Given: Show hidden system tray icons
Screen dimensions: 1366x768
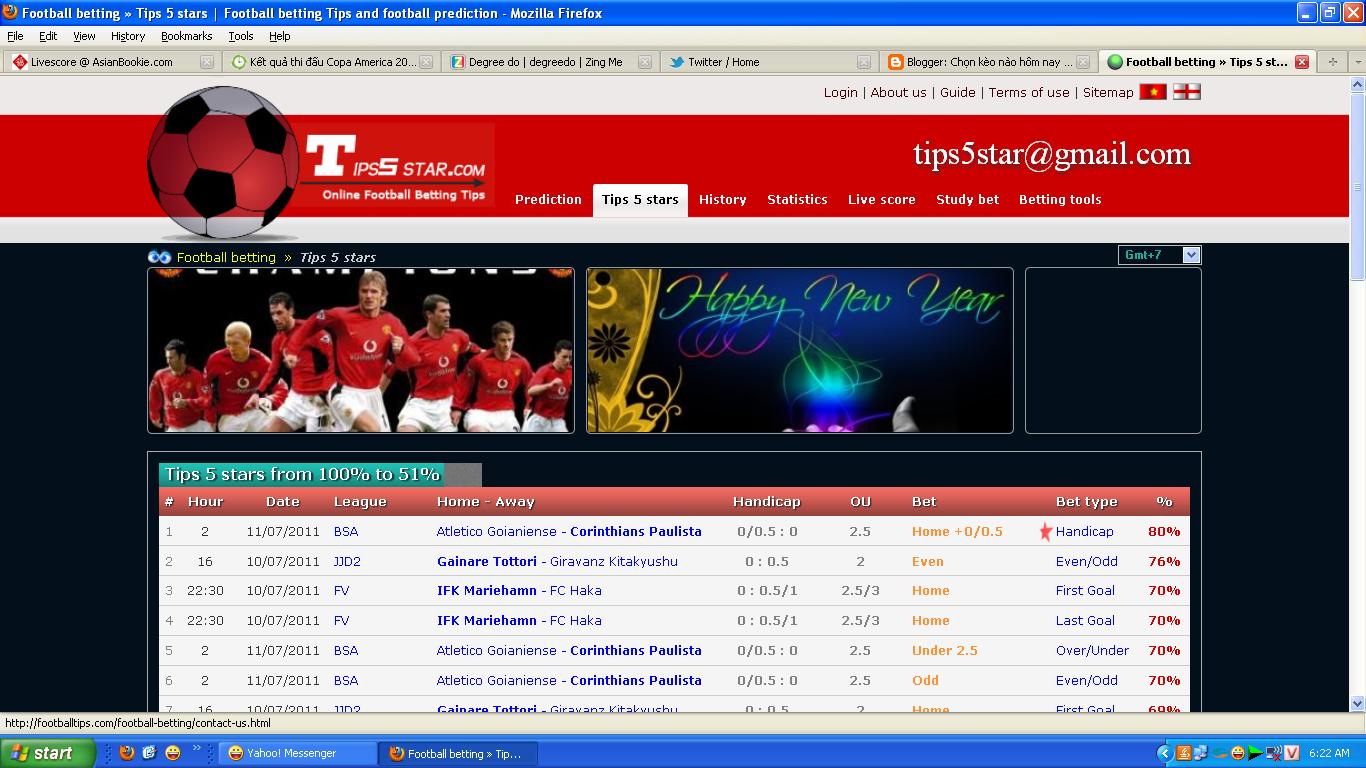Looking at the screenshot, I should 1164,753.
